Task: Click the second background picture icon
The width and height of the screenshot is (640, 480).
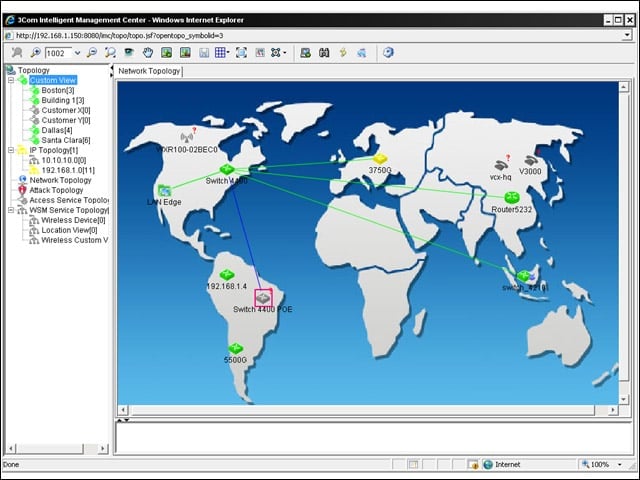Action: coord(185,53)
